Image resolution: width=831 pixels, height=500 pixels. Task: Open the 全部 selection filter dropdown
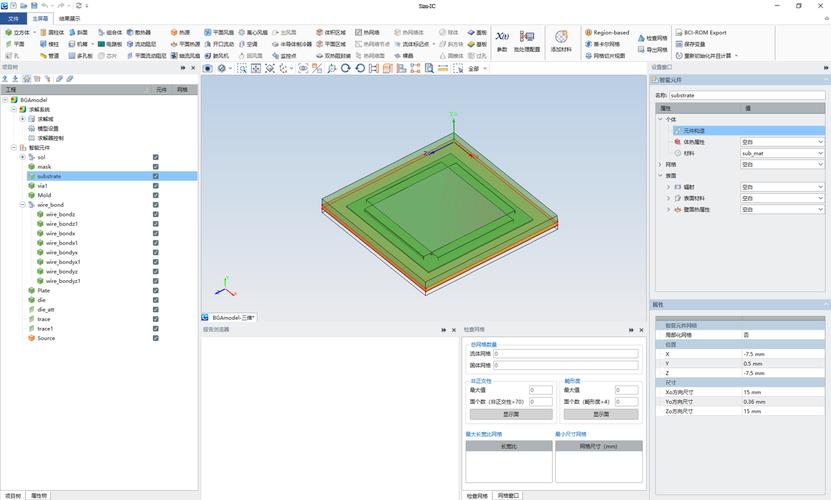478,68
